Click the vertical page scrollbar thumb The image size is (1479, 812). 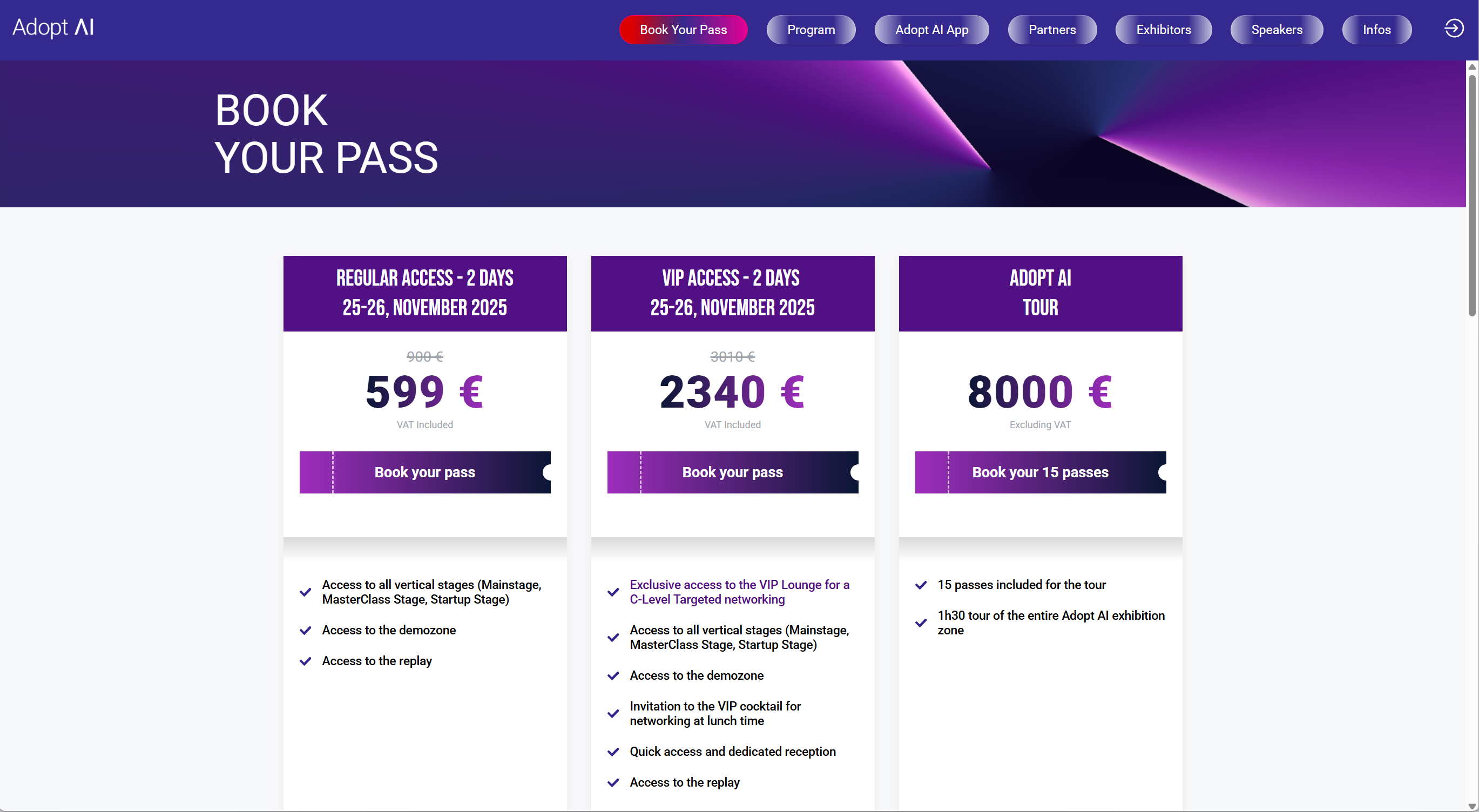(1472, 195)
